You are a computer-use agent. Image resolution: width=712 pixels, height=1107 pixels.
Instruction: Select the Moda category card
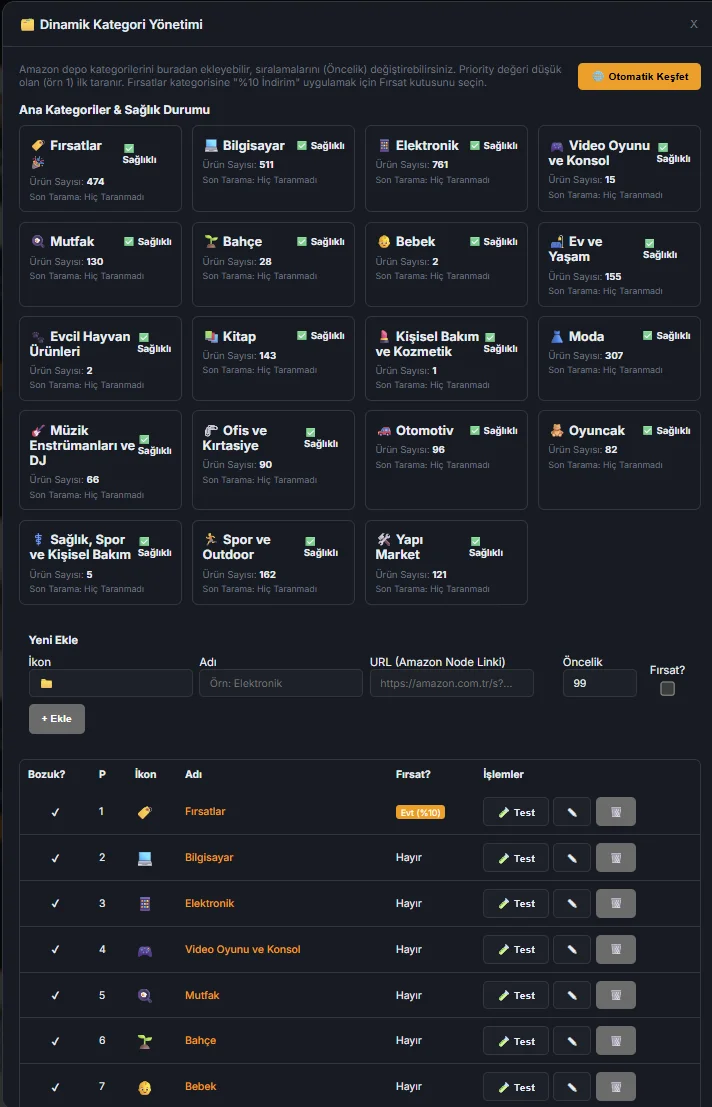[619, 359]
